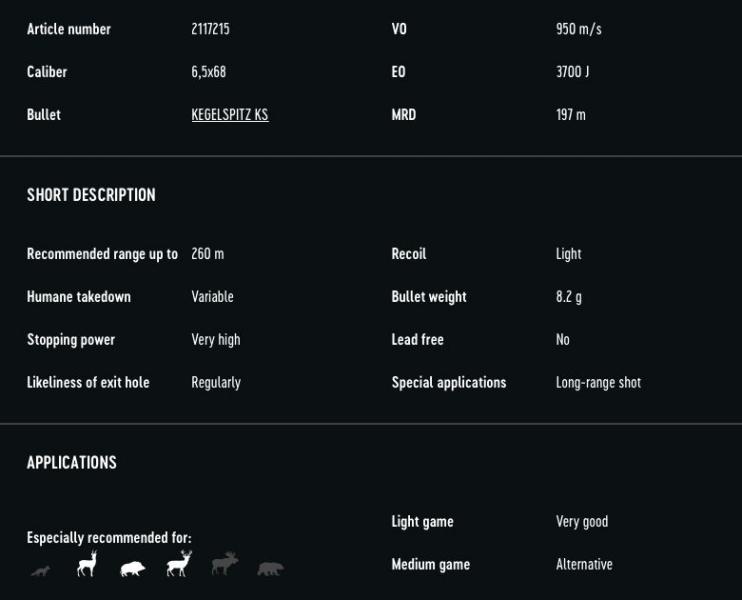Click the greyed-out bear icon
This screenshot has height=600, width=742.
point(271,568)
